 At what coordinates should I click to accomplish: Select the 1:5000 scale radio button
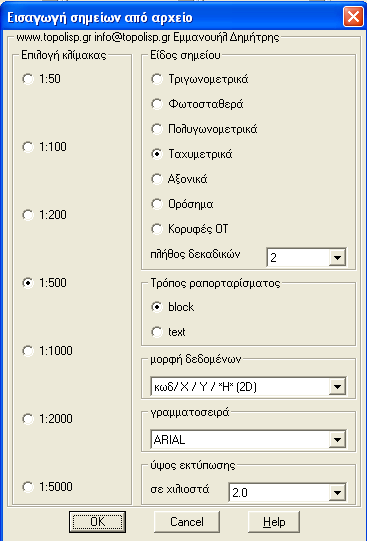(x=28, y=487)
